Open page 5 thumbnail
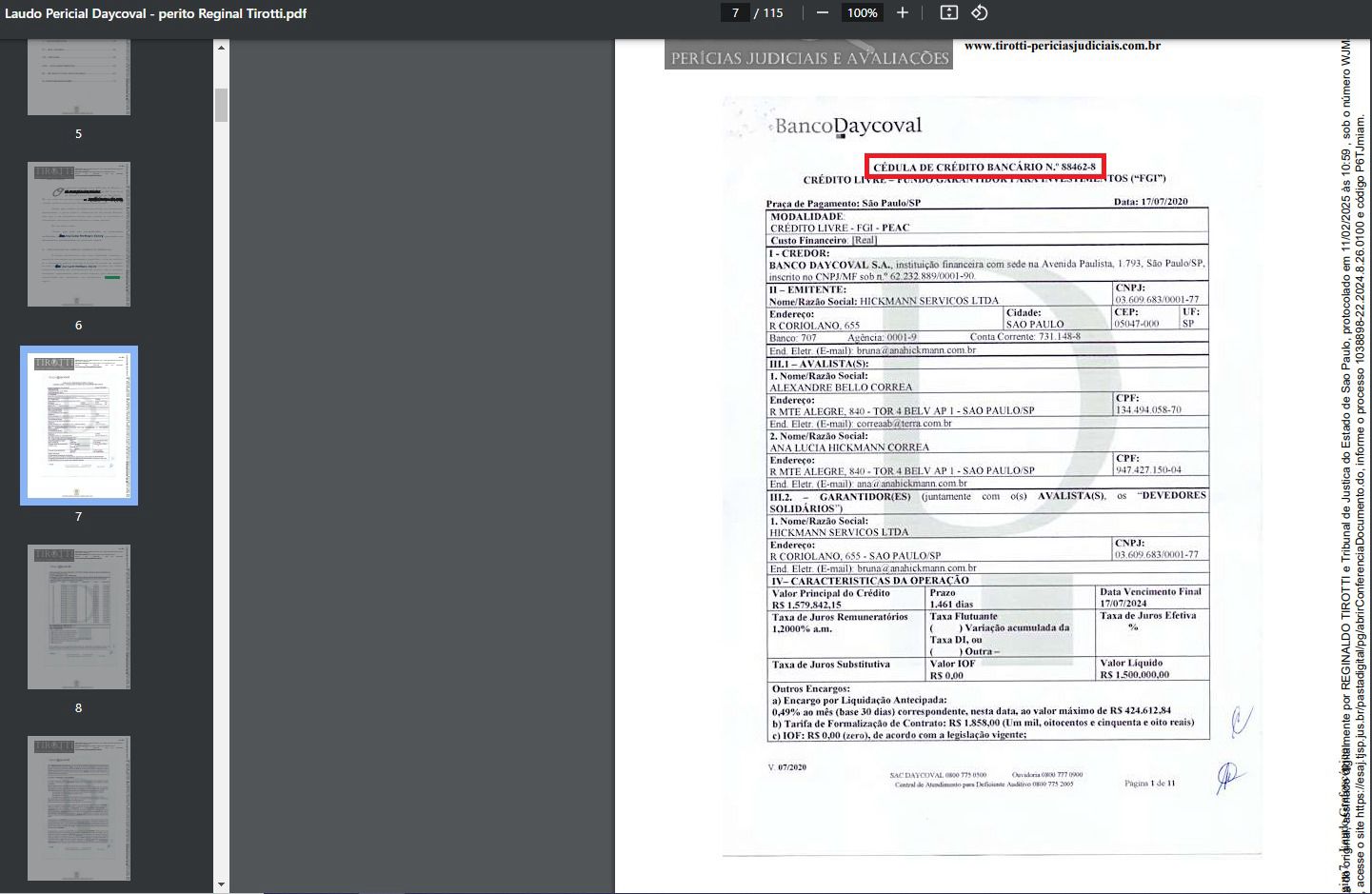This screenshot has height=894, width=1372. coord(79,77)
